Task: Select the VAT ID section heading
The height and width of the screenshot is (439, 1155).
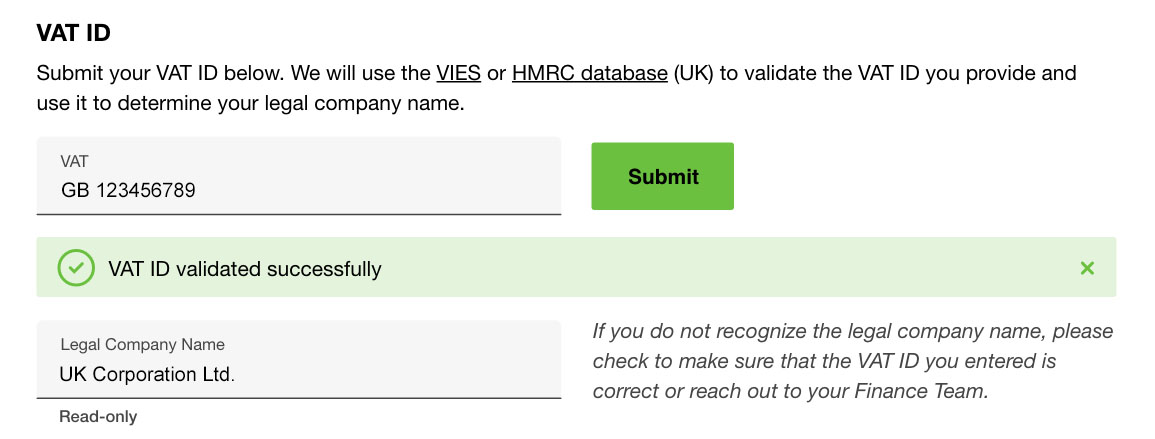Action: (74, 33)
